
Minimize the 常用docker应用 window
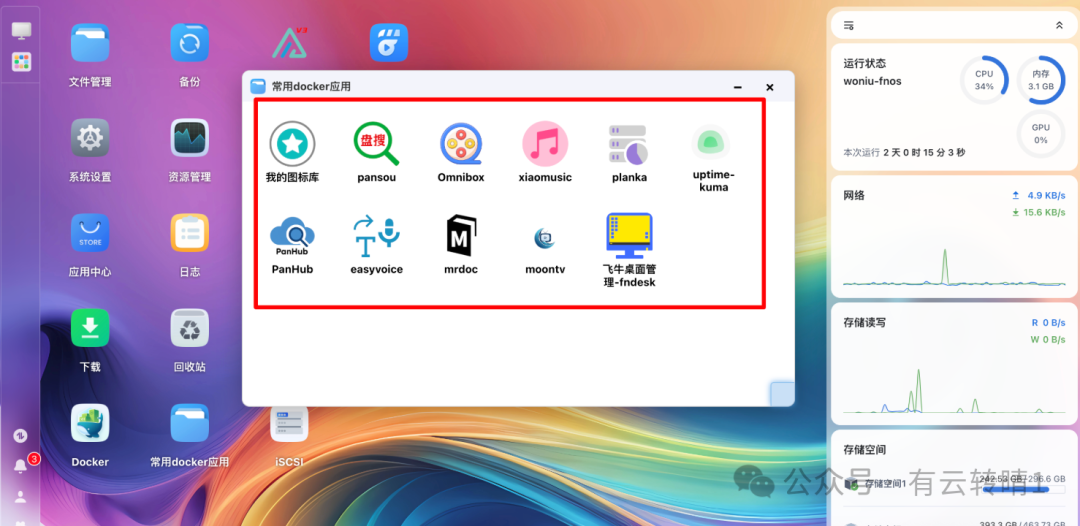click(738, 87)
